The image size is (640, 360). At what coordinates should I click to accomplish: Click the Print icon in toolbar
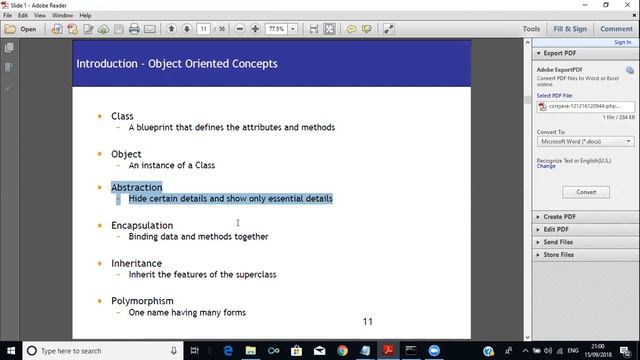134,29
